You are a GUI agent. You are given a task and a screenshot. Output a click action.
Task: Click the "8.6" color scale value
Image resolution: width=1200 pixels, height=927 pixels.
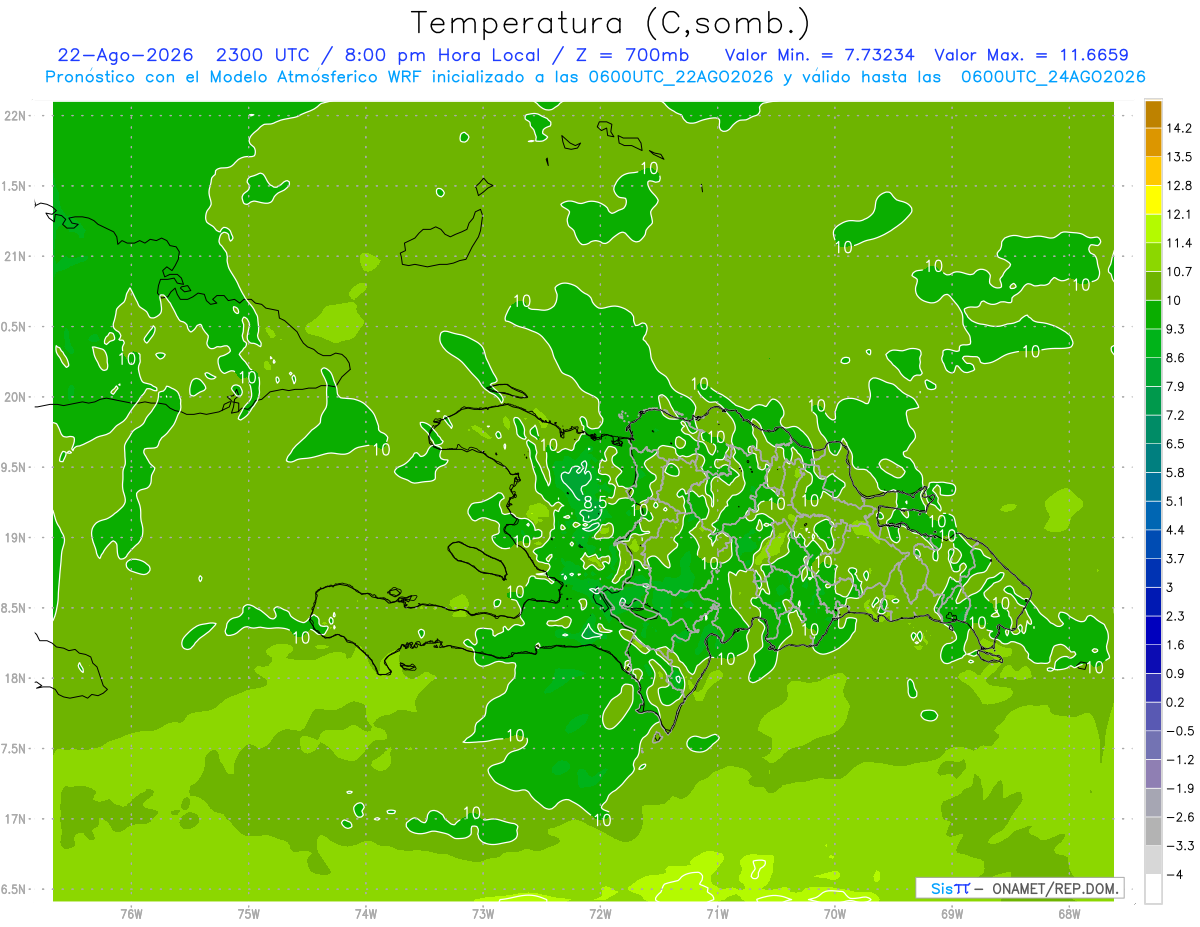(x=1176, y=357)
